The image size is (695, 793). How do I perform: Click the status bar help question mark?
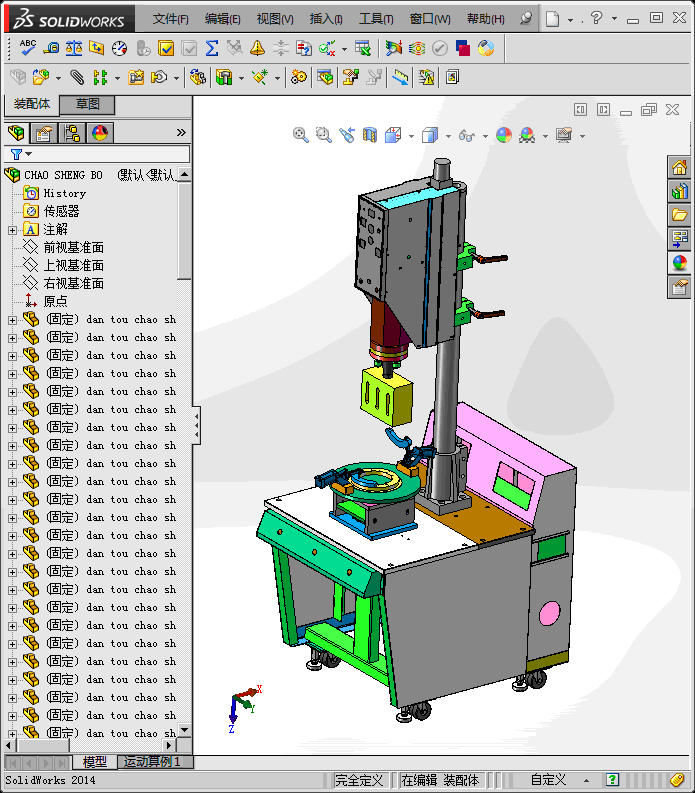612,780
